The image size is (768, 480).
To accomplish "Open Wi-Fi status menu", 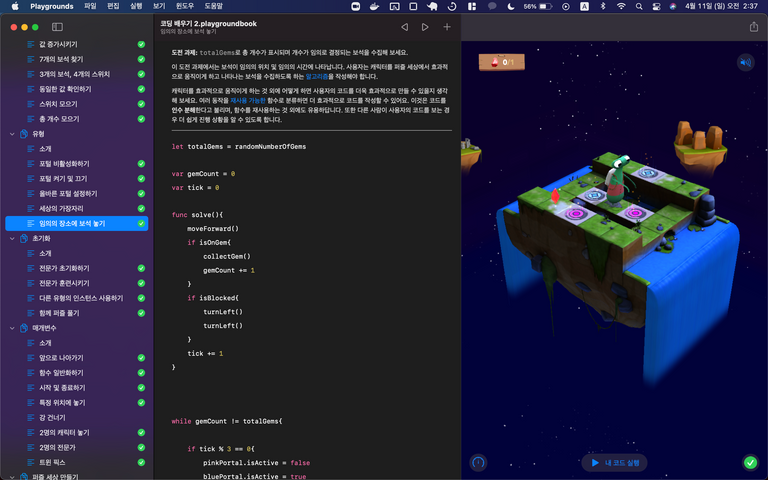I will (x=621, y=6).
